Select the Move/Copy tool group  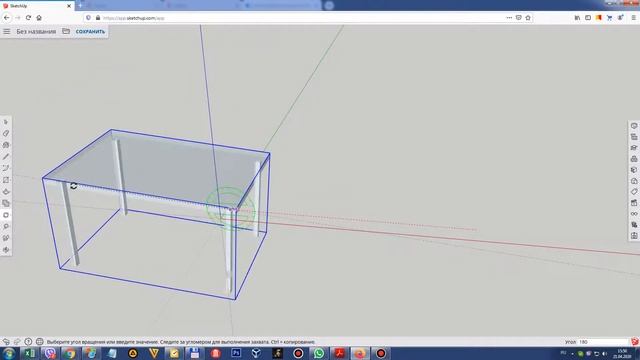coord(6,203)
